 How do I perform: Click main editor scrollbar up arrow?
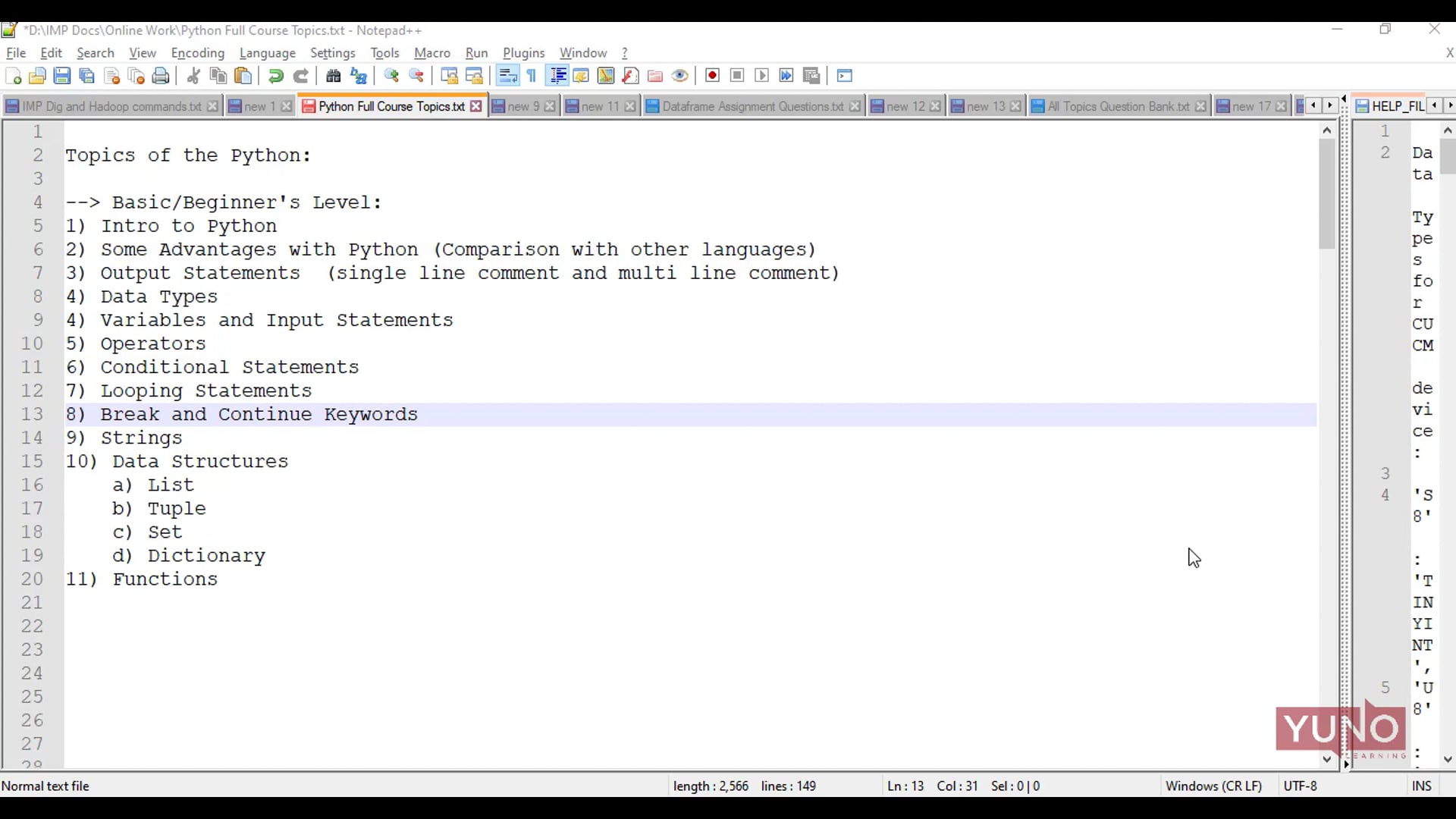1326,130
